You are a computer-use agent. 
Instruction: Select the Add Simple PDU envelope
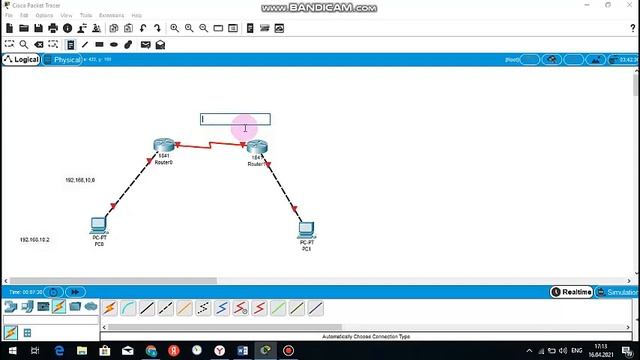(146, 44)
